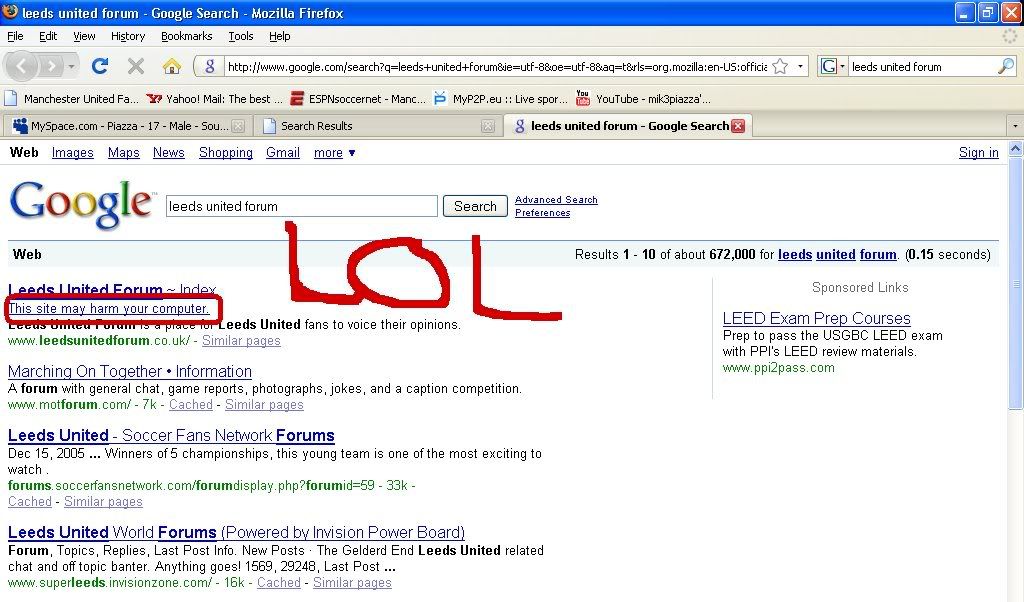Click the Firefox icon in the title bar
This screenshot has height=602, width=1024.
coord(10,12)
